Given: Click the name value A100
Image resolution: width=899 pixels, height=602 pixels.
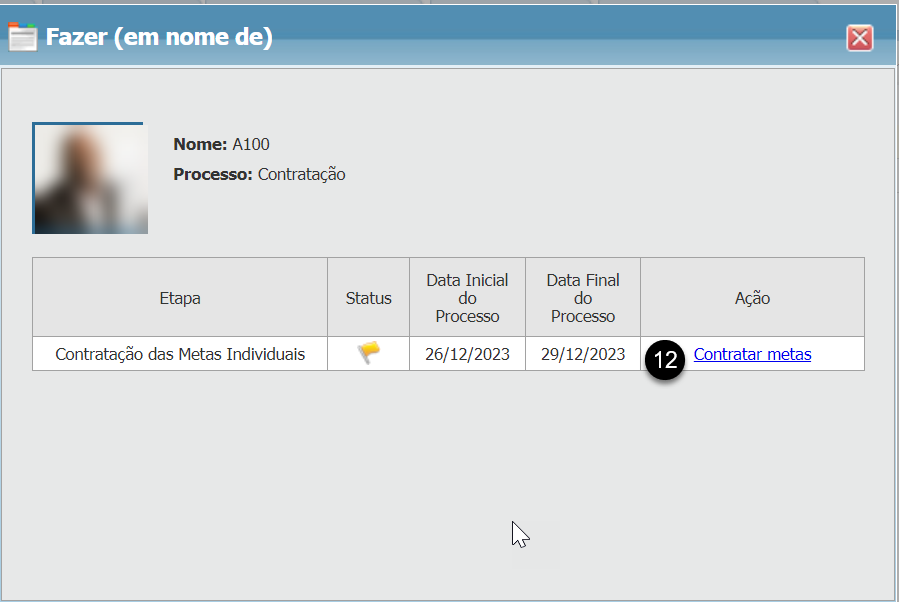Looking at the screenshot, I should [251, 144].
